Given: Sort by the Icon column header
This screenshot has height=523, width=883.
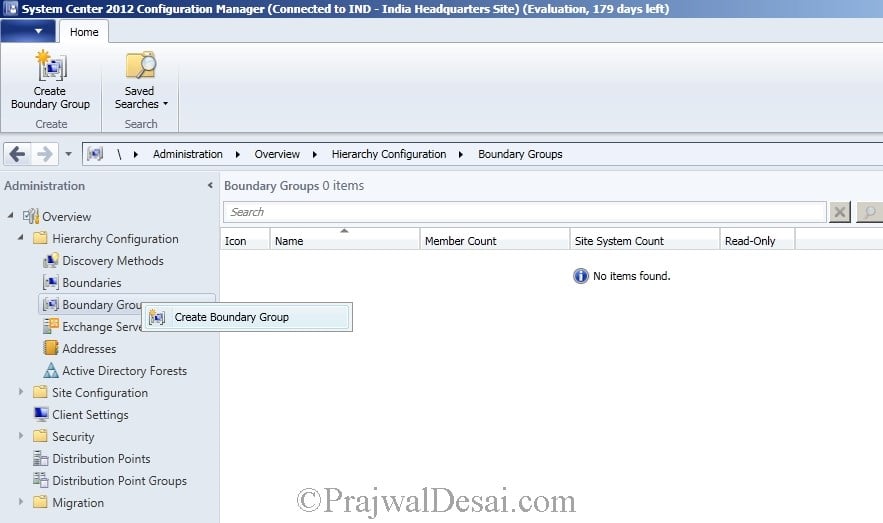Looking at the screenshot, I should [x=245, y=240].
